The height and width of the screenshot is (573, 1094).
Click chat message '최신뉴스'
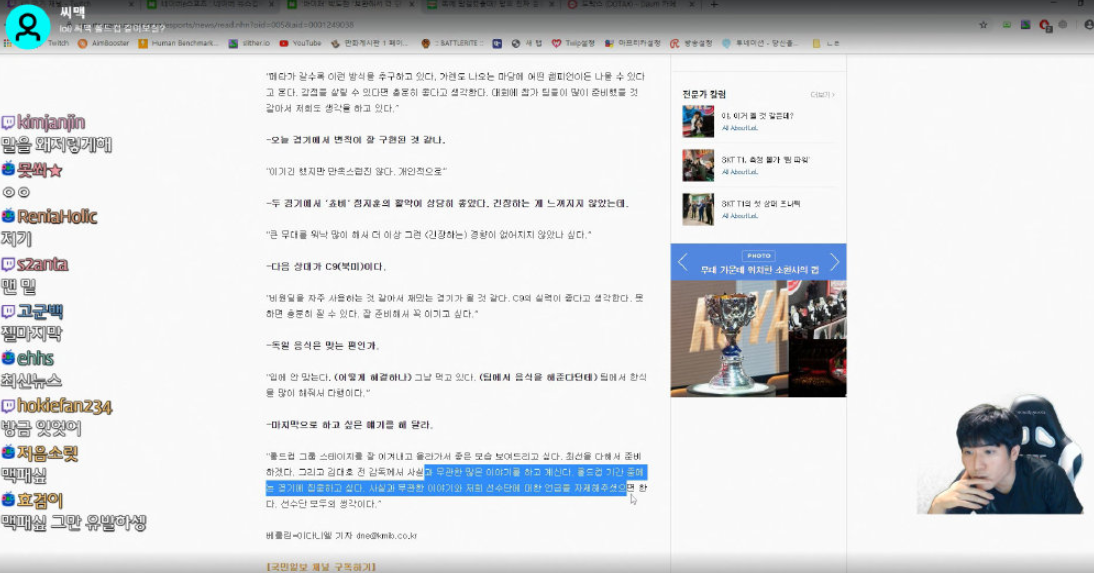pos(31,380)
